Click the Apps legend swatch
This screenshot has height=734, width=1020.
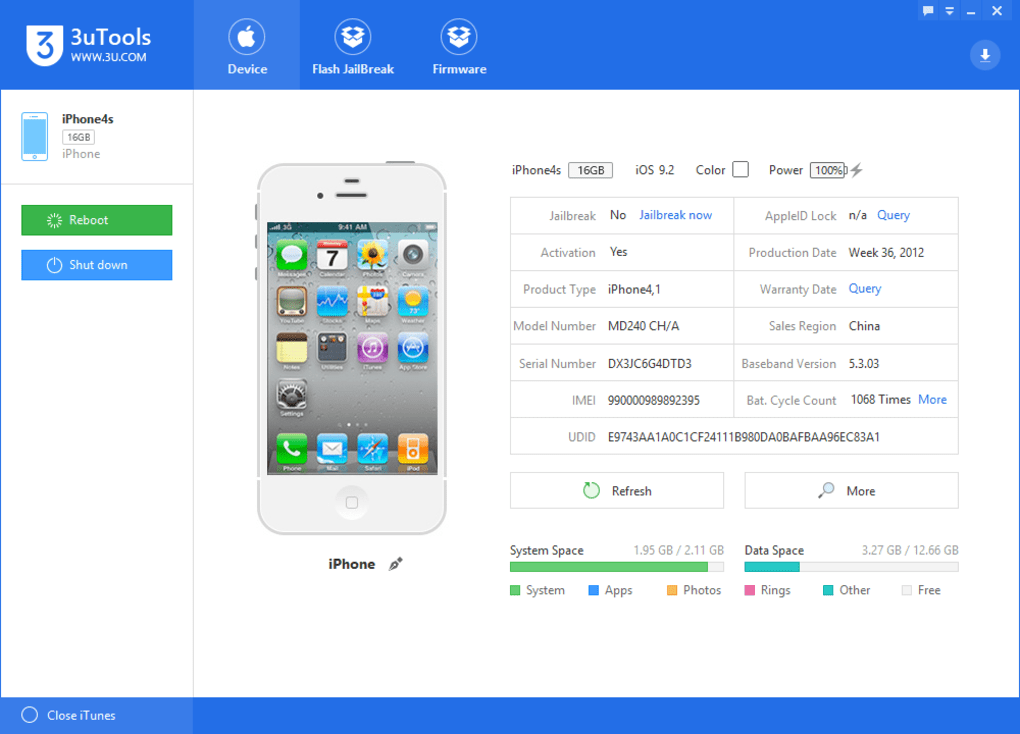tap(593, 590)
